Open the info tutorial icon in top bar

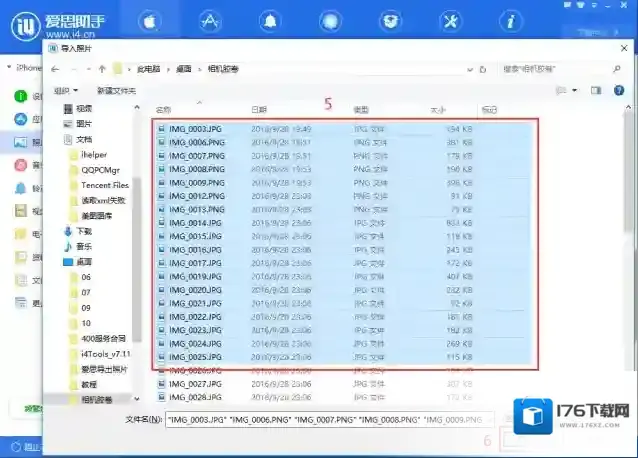pos(511,21)
